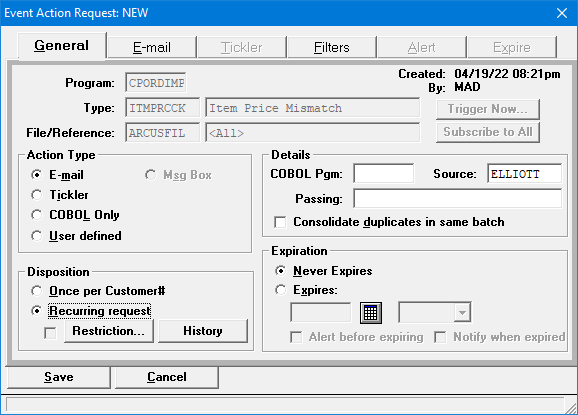
Task: Open the expiration date calendar picker
Action: 370,313
